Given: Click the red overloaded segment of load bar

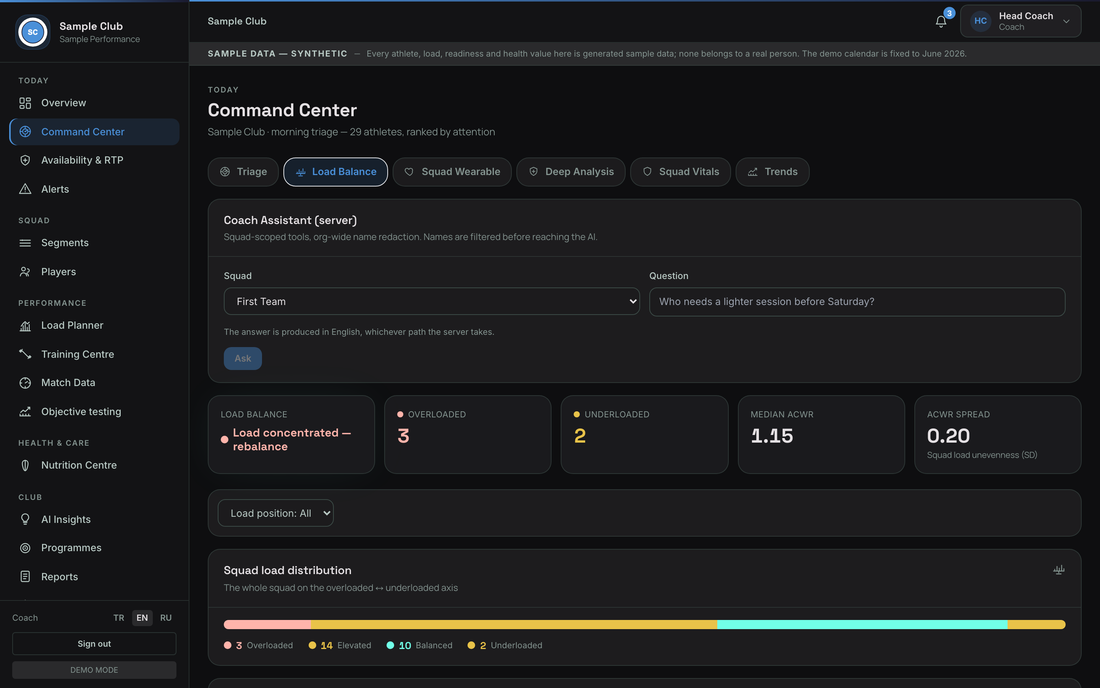Looking at the screenshot, I should pos(267,624).
